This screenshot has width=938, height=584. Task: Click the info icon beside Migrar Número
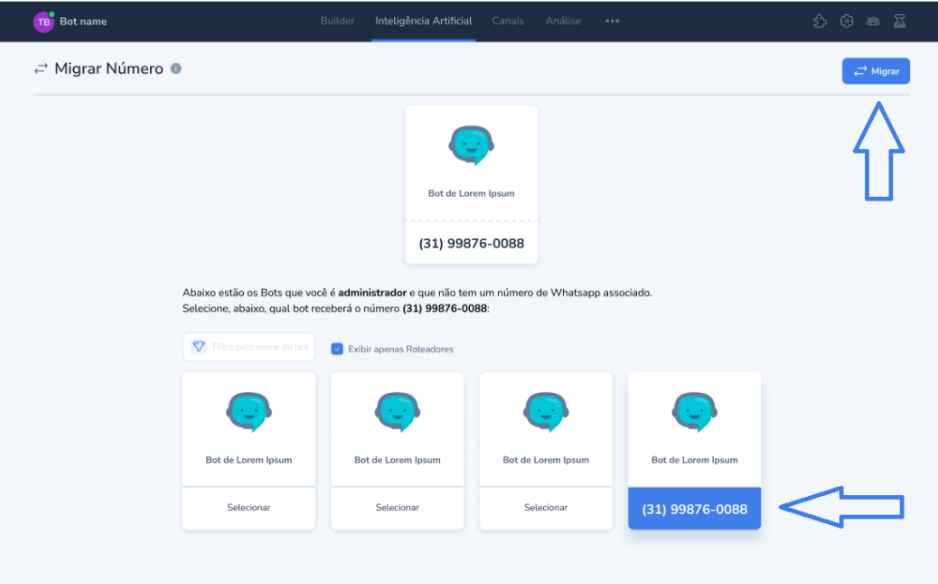(176, 69)
